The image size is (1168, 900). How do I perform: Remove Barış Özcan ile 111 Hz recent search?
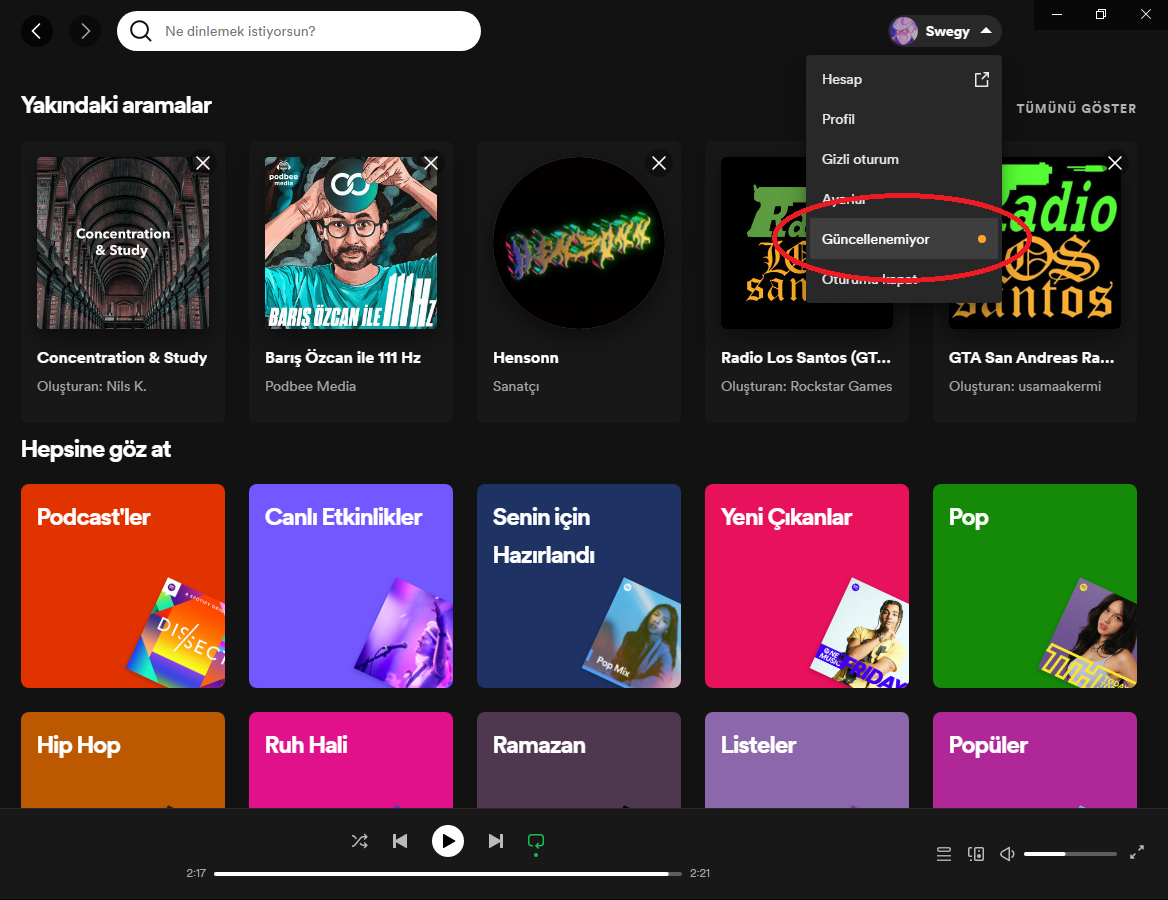coord(431,163)
